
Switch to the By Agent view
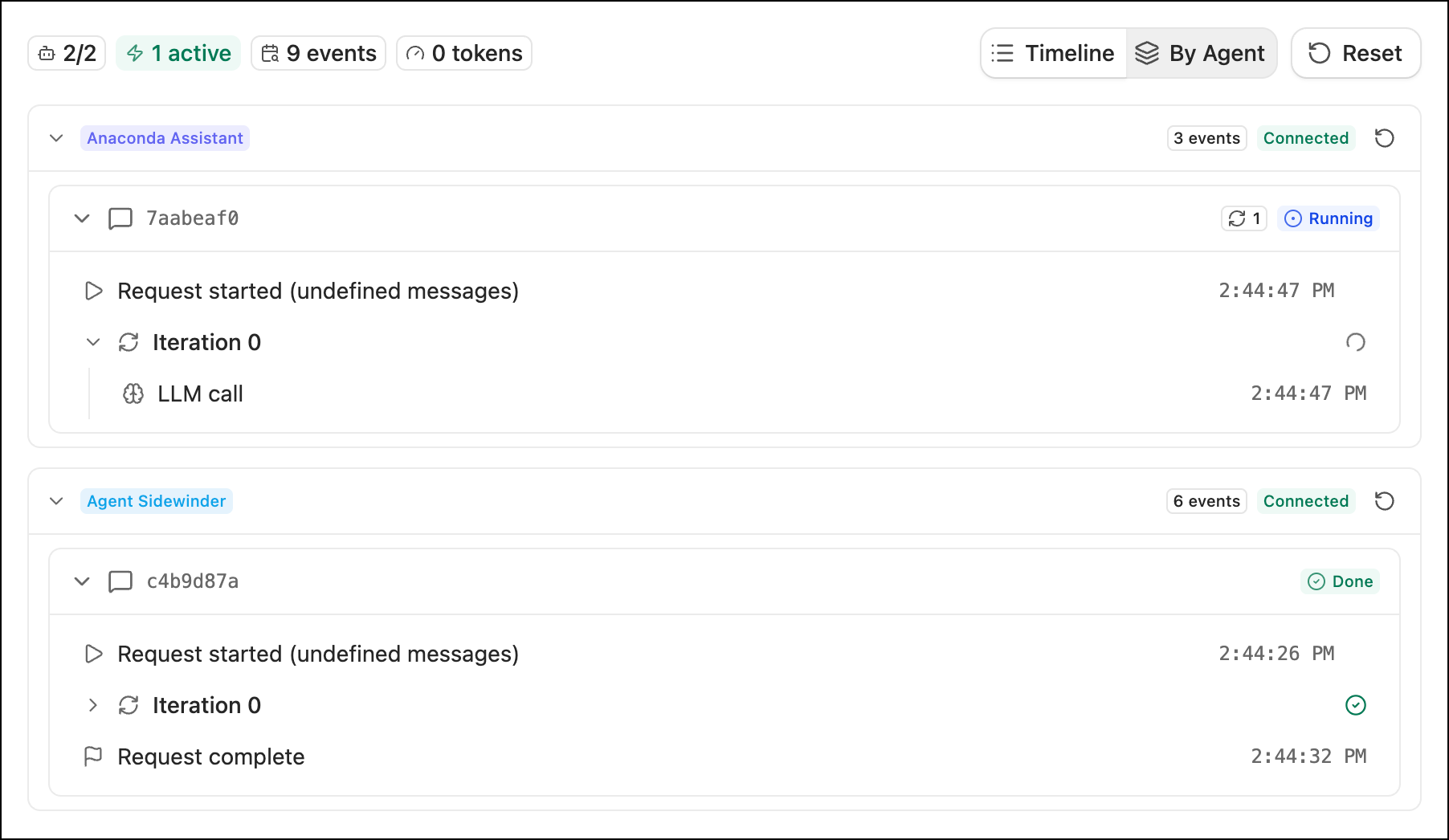click(x=1201, y=53)
